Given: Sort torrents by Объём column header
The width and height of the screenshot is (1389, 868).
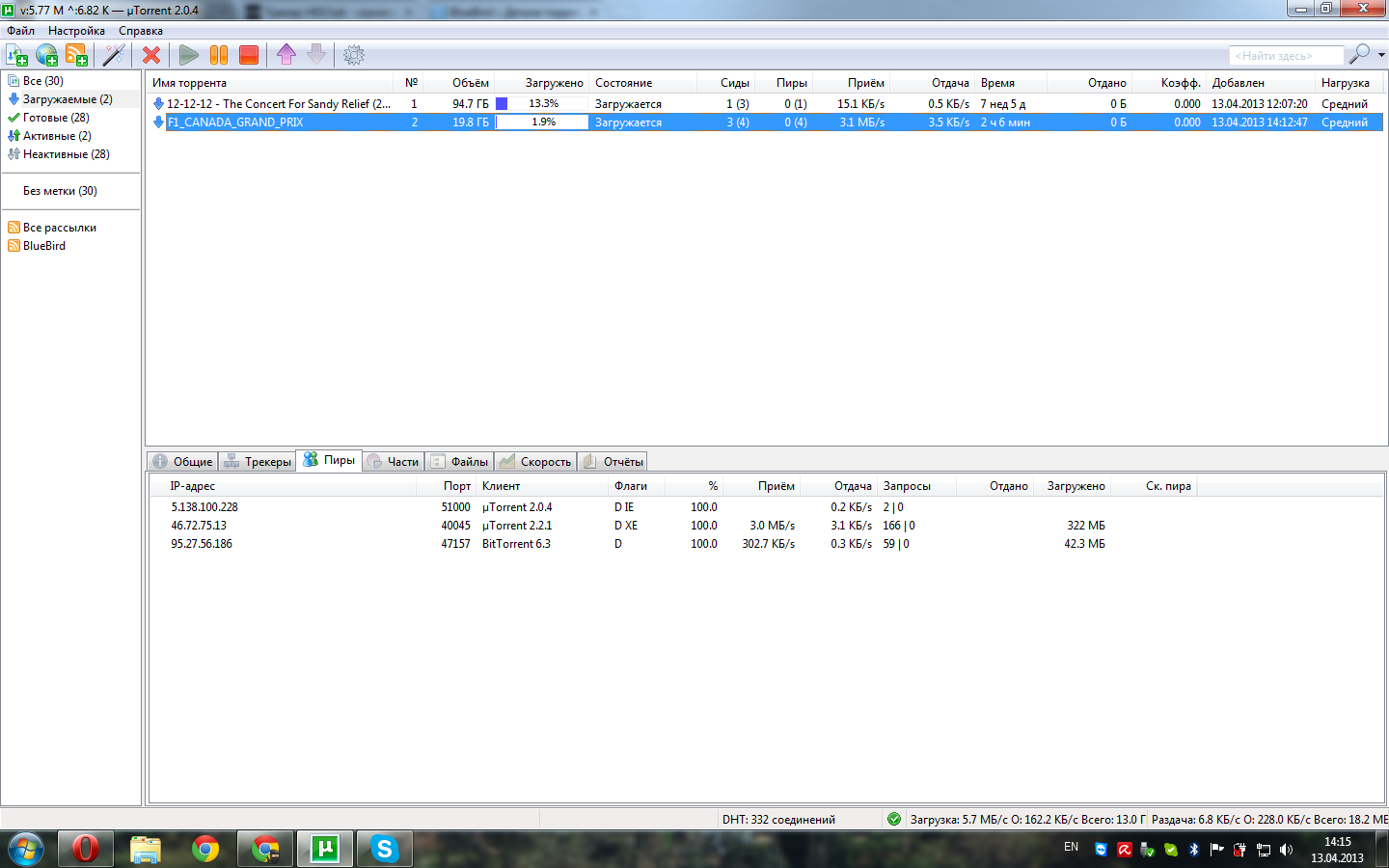Looking at the screenshot, I should [x=460, y=83].
